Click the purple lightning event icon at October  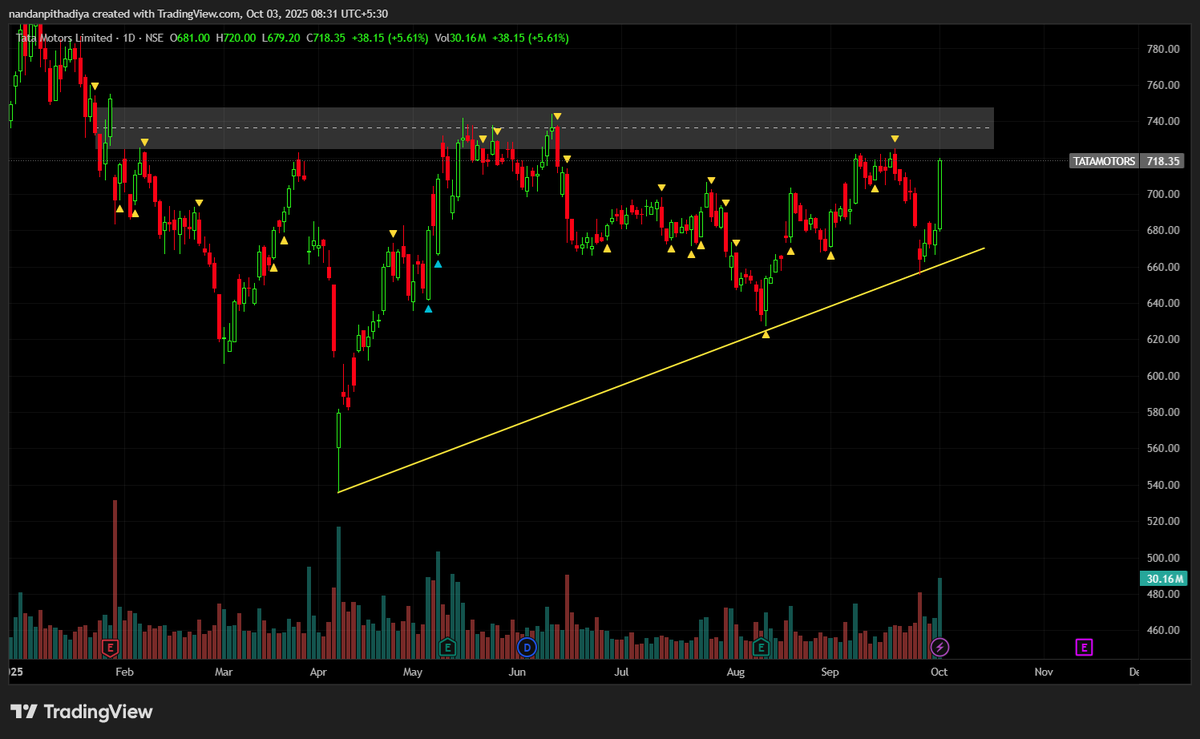[938, 648]
